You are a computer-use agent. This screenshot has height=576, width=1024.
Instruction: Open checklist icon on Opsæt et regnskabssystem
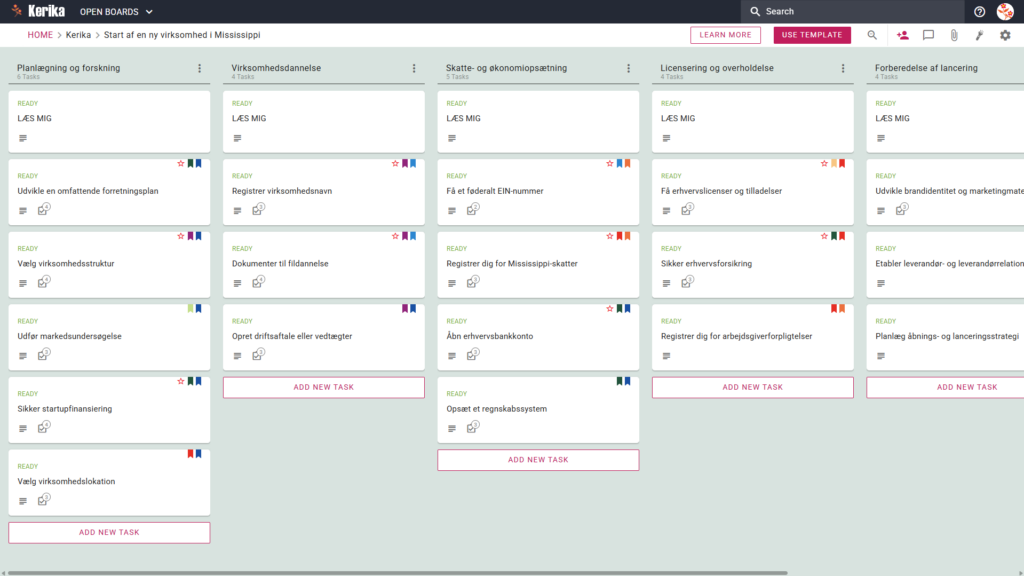[x=473, y=427]
